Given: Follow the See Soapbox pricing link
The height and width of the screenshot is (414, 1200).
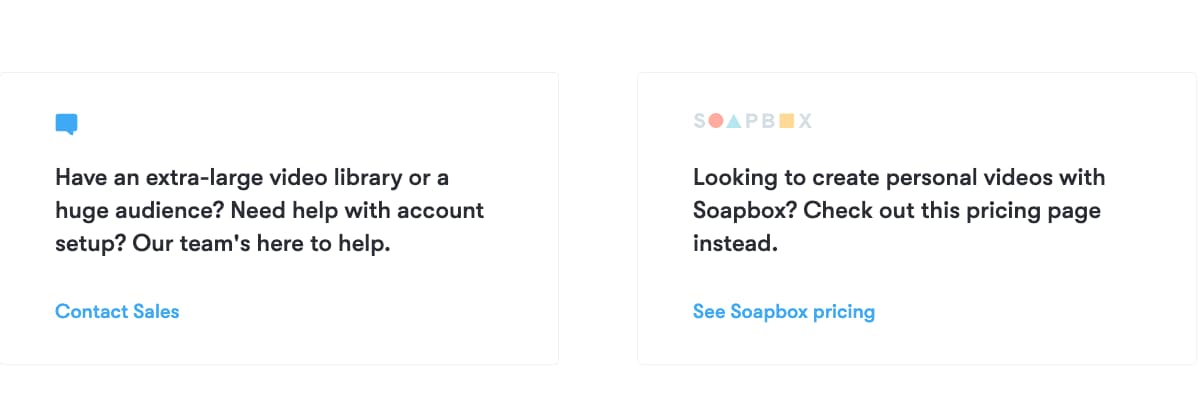Looking at the screenshot, I should (x=783, y=311).
